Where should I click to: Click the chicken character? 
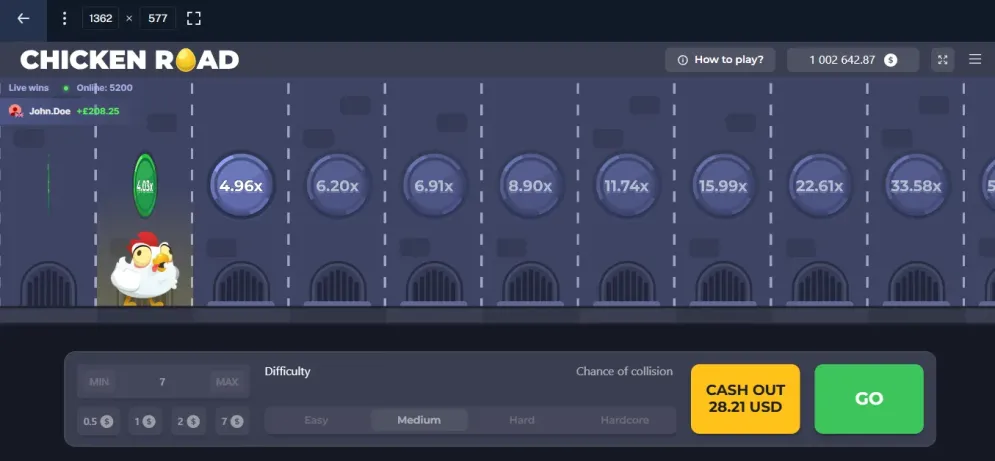coord(143,268)
